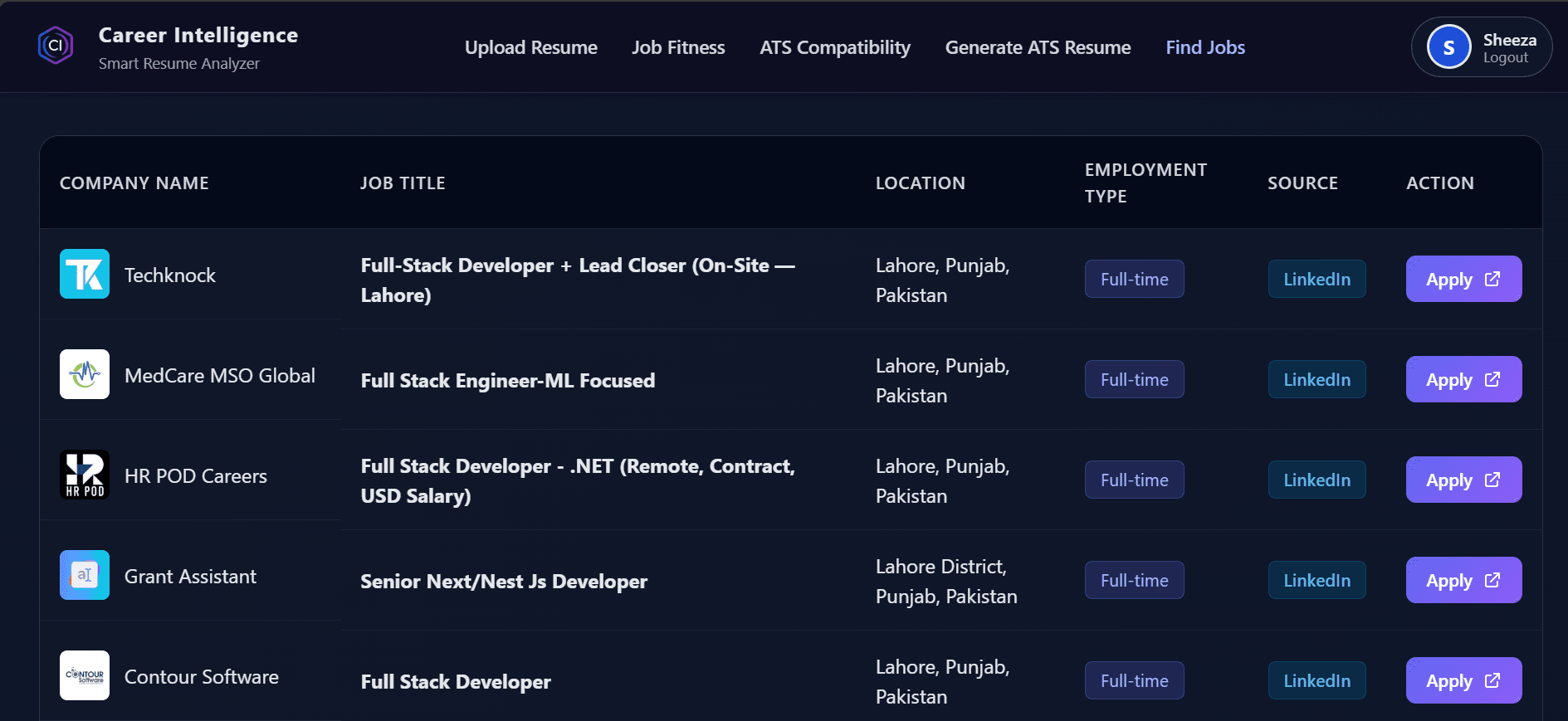
Task: Apply to the MedCare MSO Global job
Action: click(1463, 379)
